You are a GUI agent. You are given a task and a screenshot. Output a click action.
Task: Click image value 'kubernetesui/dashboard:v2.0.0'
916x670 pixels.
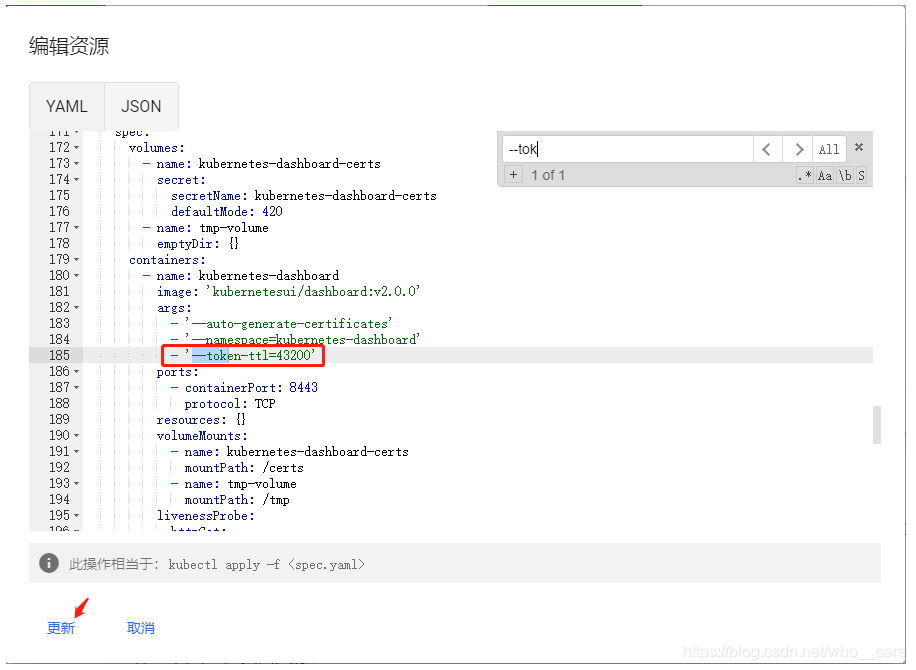tap(313, 291)
